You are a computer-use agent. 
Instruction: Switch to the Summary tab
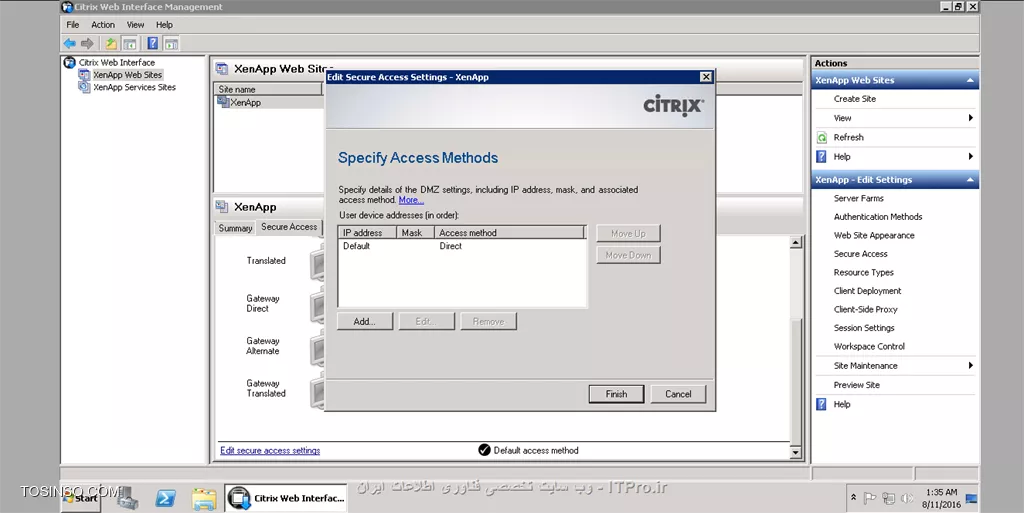click(x=235, y=228)
